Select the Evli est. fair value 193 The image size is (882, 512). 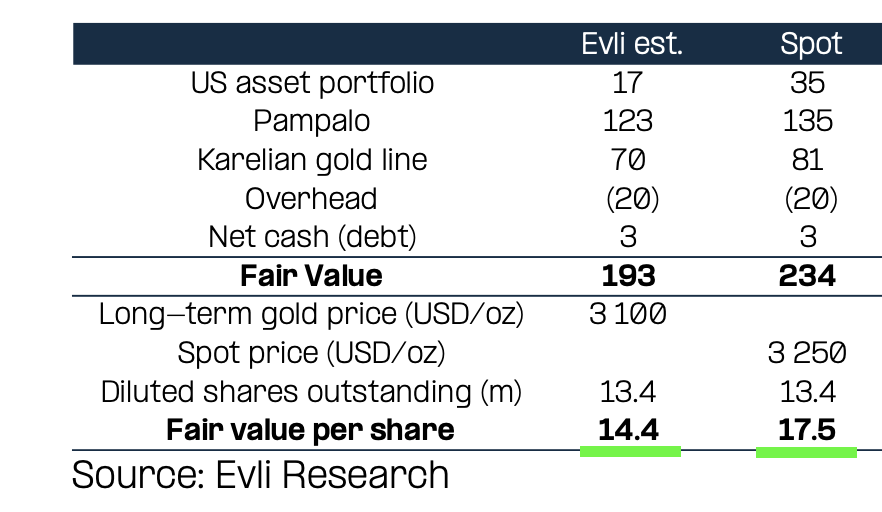[x=628, y=276]
